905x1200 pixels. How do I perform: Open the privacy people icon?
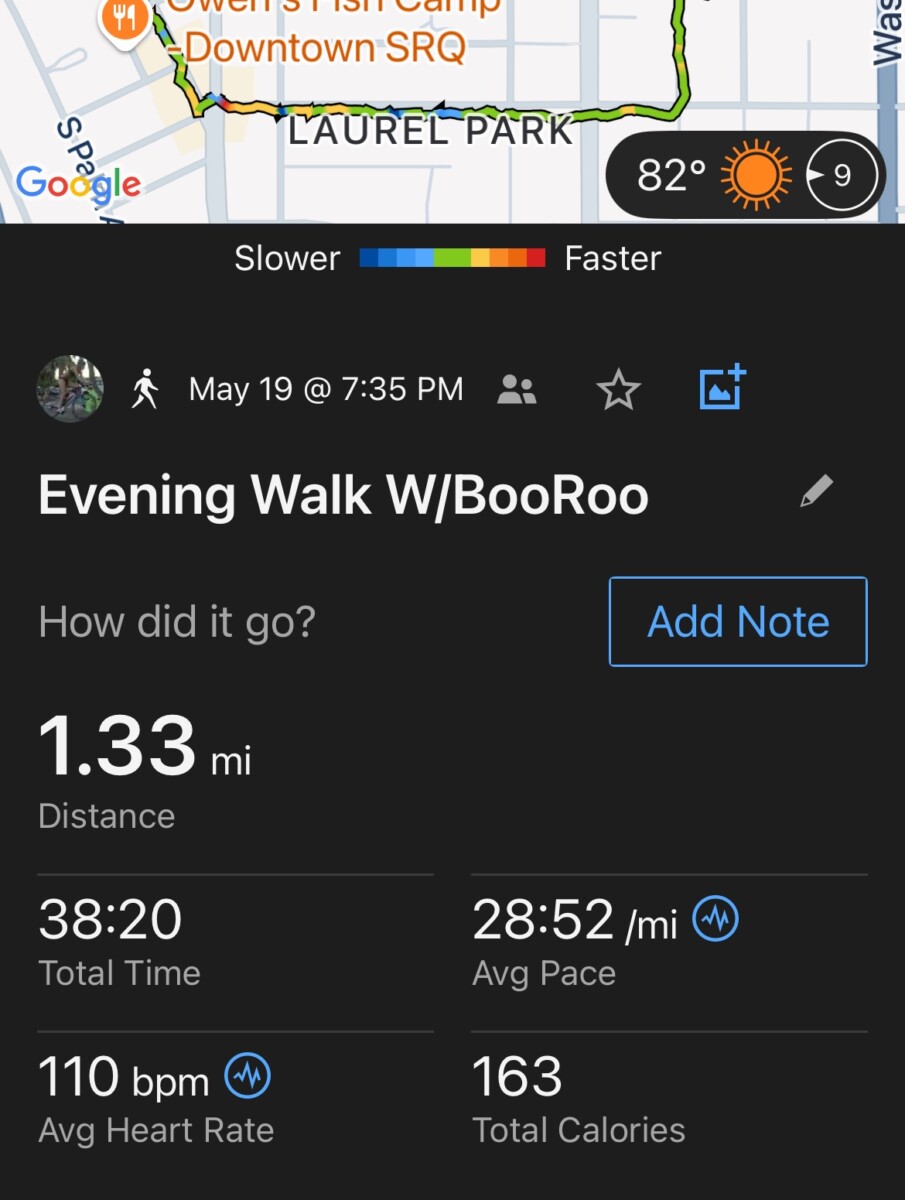(517, 390)
